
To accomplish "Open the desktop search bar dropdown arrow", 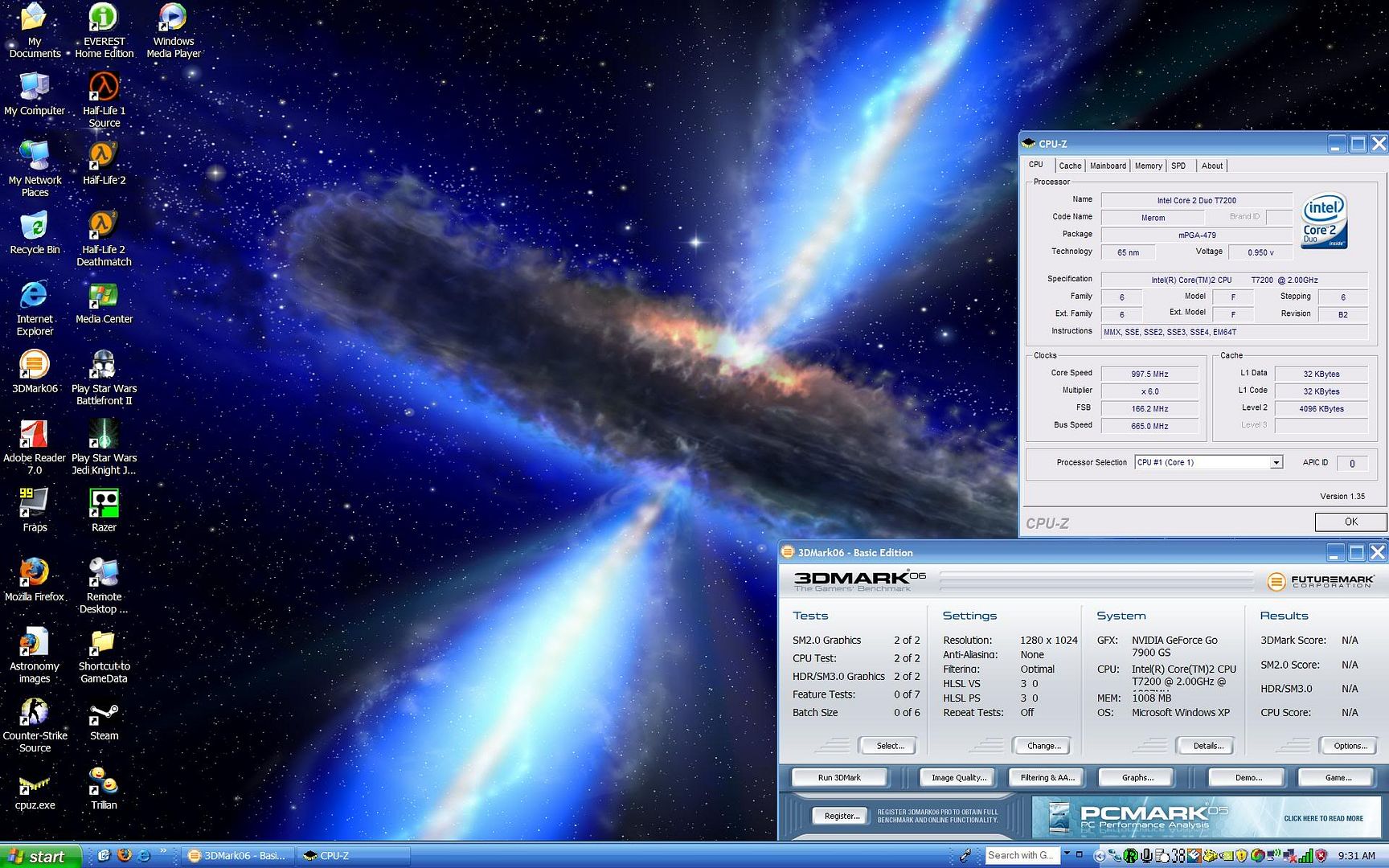I will click(x=1067, y=854).
